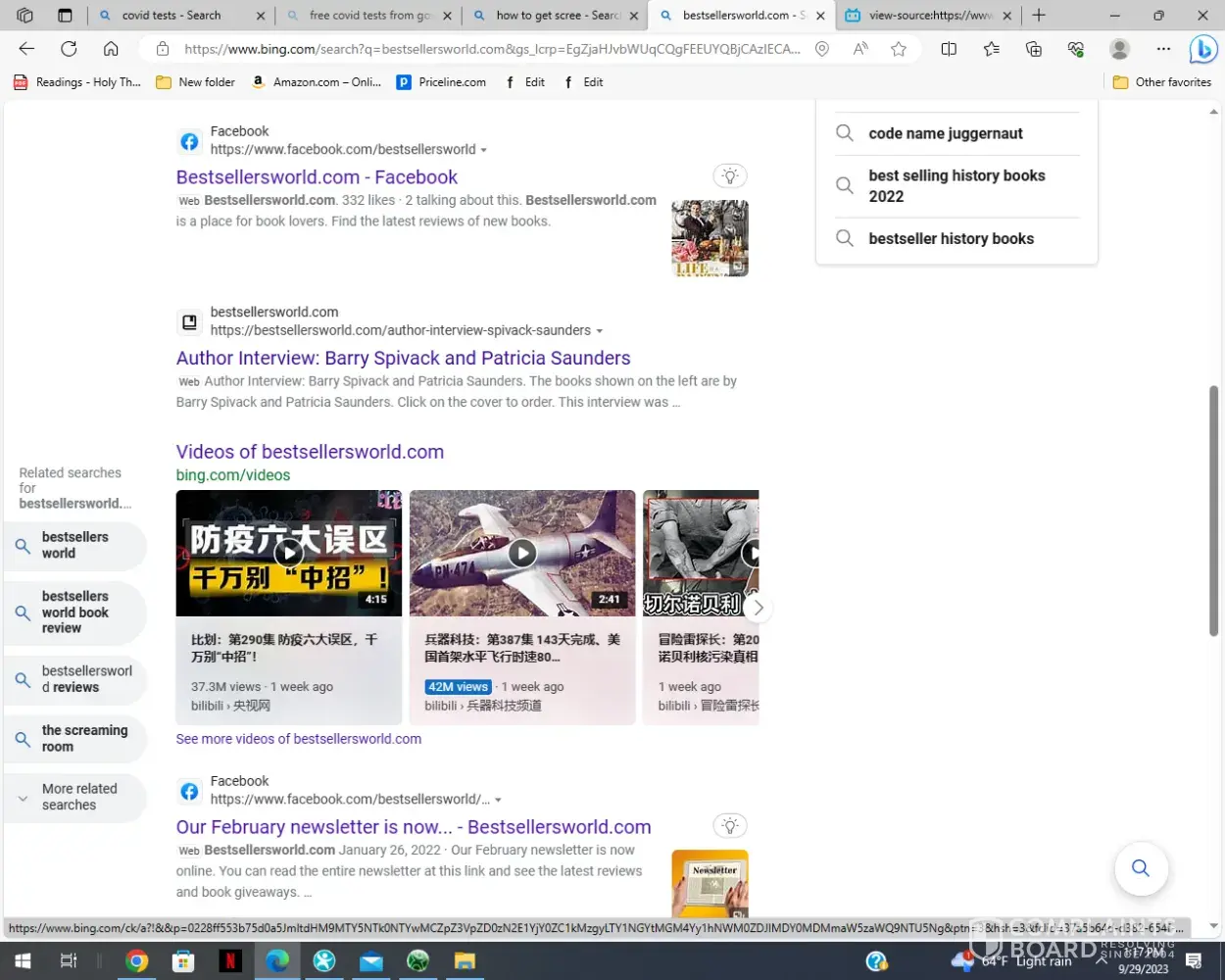Open Bing Copilot sidebar icon
1225x980 pixels.
pyautogui.click(x=1202, y=49)
